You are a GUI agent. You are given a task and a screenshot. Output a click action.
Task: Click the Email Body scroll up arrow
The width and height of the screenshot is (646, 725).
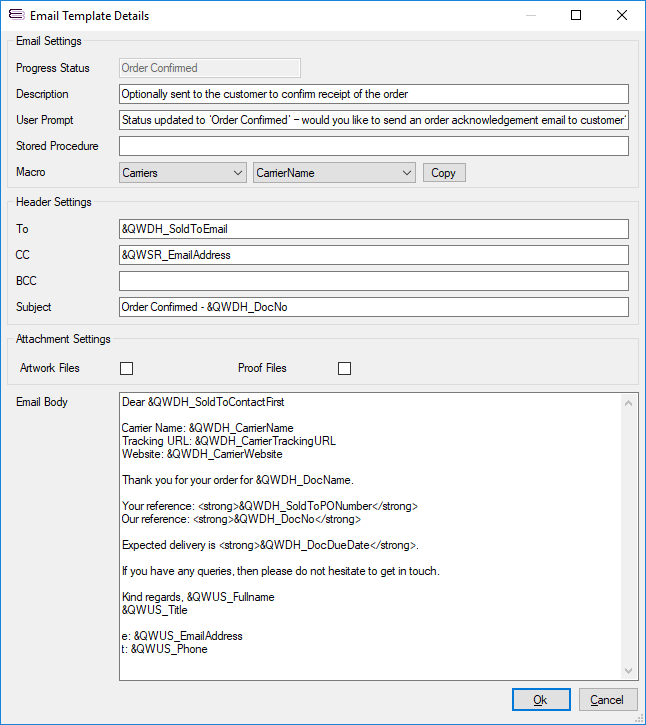(628, 402)
